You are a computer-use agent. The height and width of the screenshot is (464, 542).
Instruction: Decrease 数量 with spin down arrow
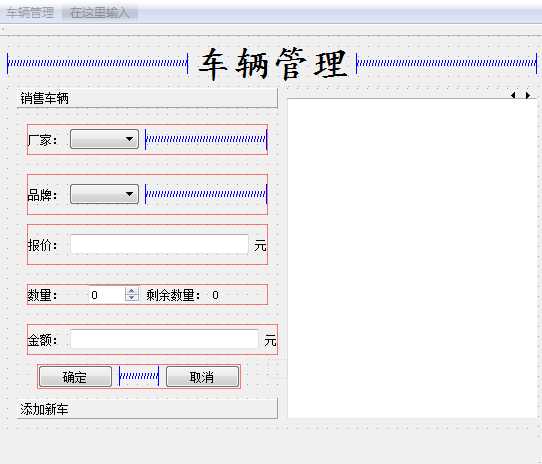pos(131,298)
